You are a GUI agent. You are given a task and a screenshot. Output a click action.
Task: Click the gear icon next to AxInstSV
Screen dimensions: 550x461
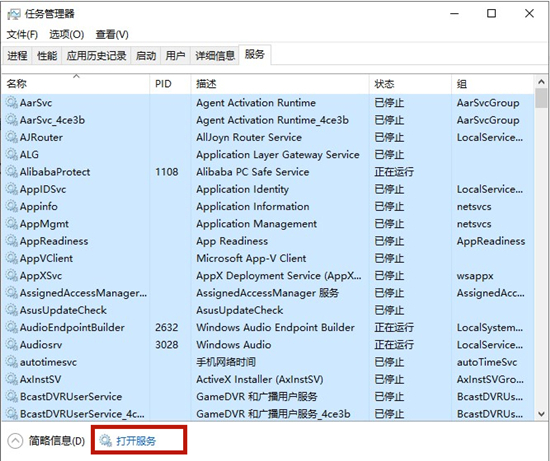tap(12, 379)
